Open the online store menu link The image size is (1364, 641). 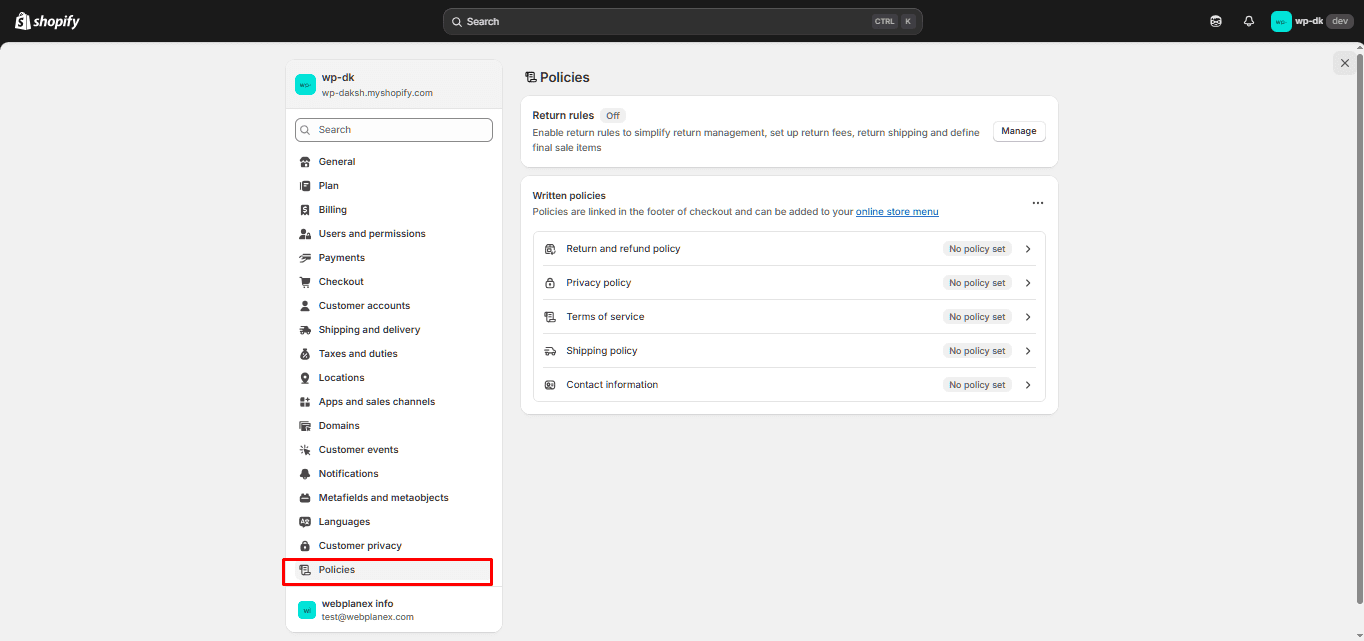point(897,211)
